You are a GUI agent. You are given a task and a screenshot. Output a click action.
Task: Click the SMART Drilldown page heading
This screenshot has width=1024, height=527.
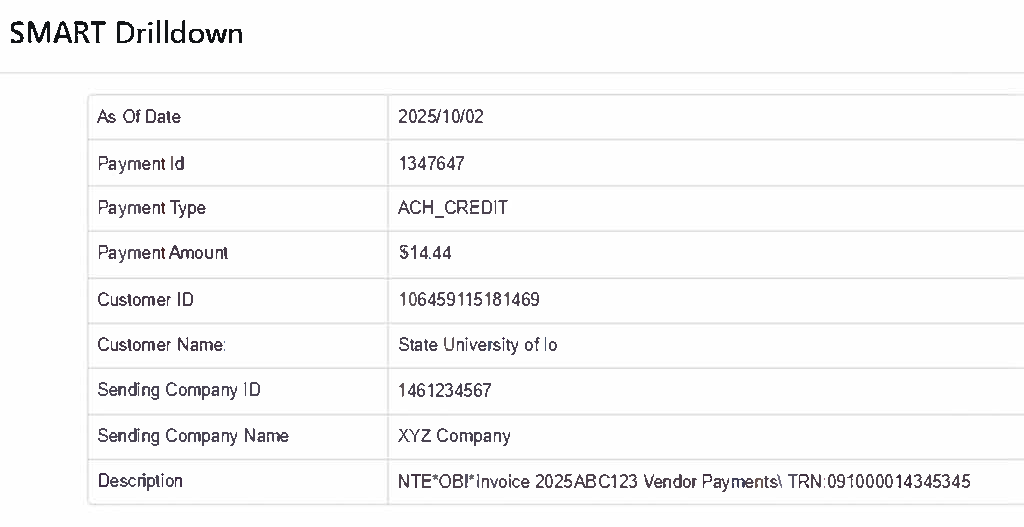click(x=126, y=33)
